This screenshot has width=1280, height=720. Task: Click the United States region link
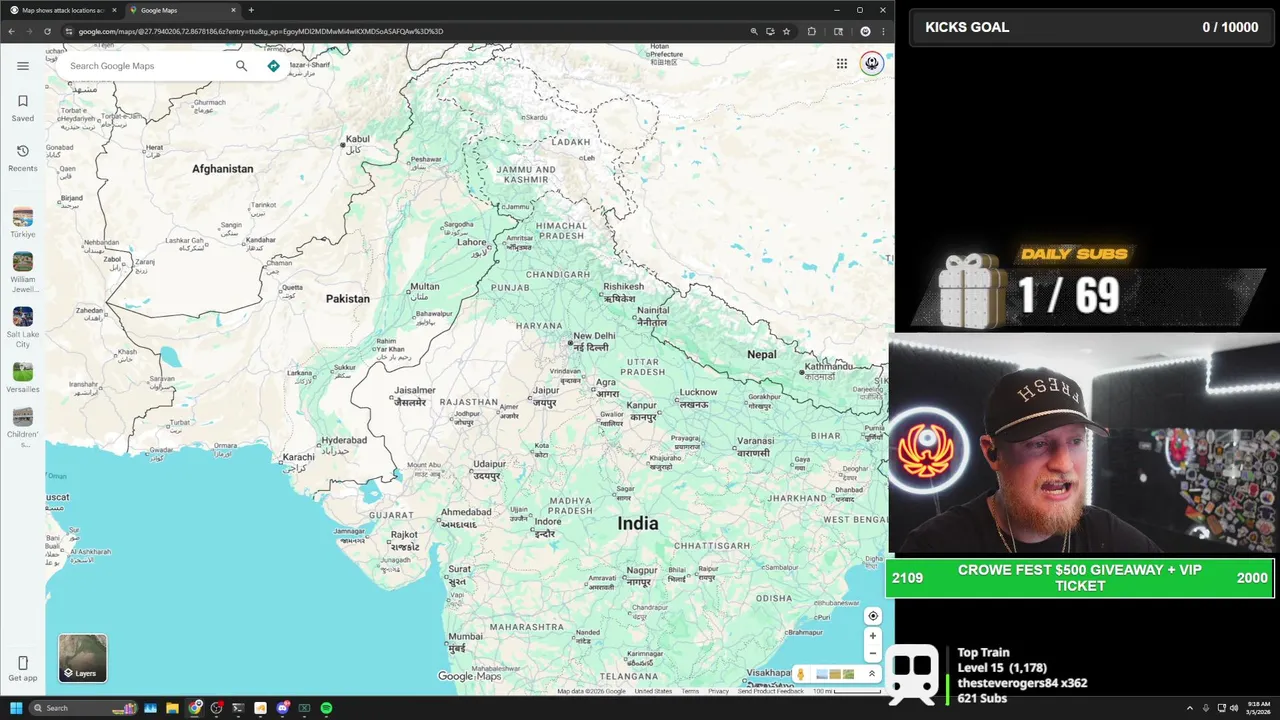pos(653,691)
